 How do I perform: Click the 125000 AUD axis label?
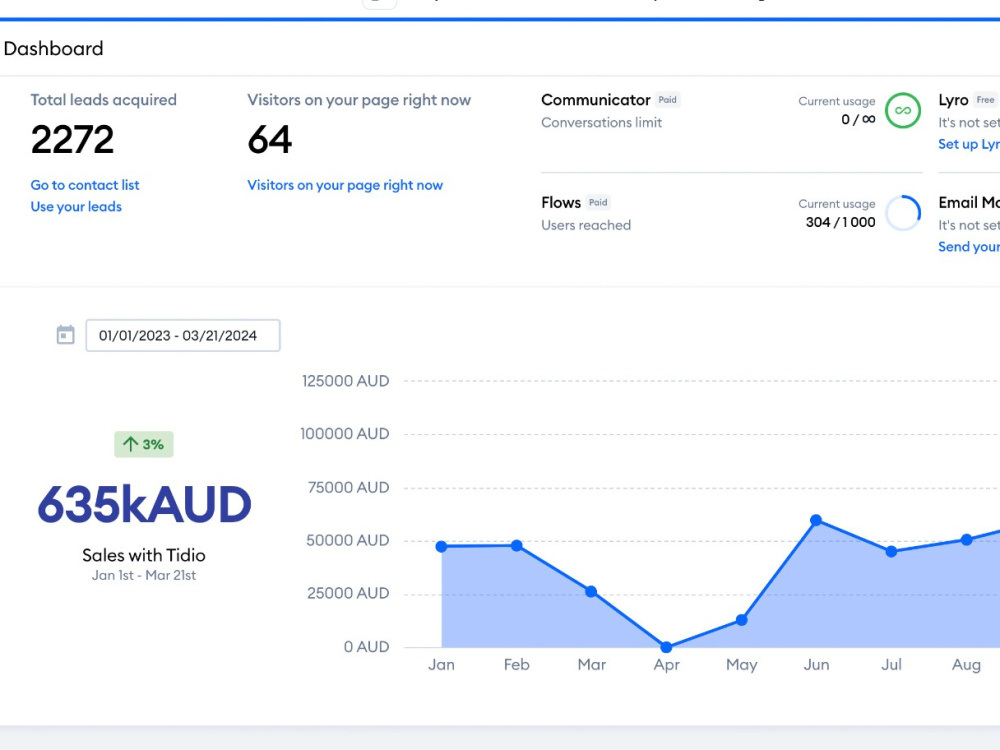coord(346,381)
